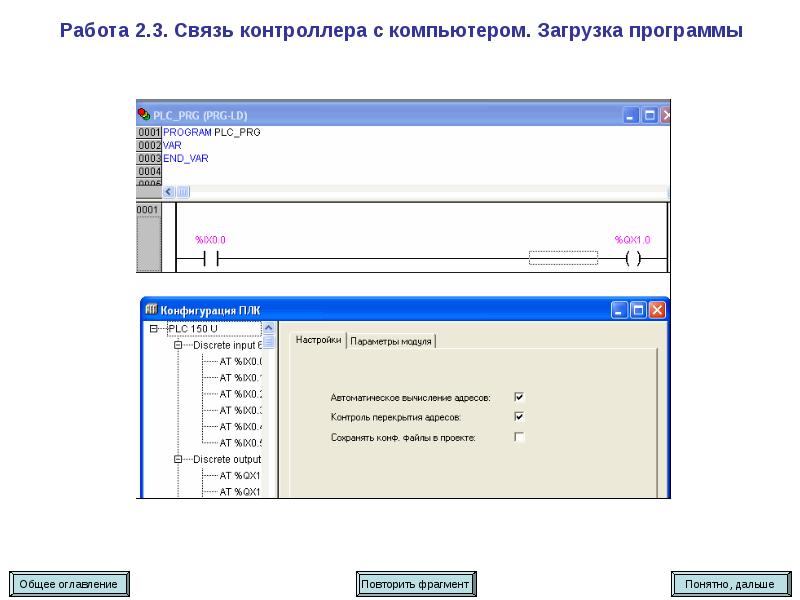The image size is (800, 600).
Task: Collapse the Discrete output tree node
Action: point(178,459)
